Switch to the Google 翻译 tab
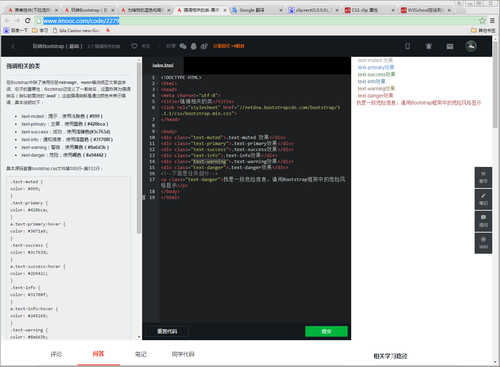The width and height of the screenshot is (500, 367). (256, 10)
